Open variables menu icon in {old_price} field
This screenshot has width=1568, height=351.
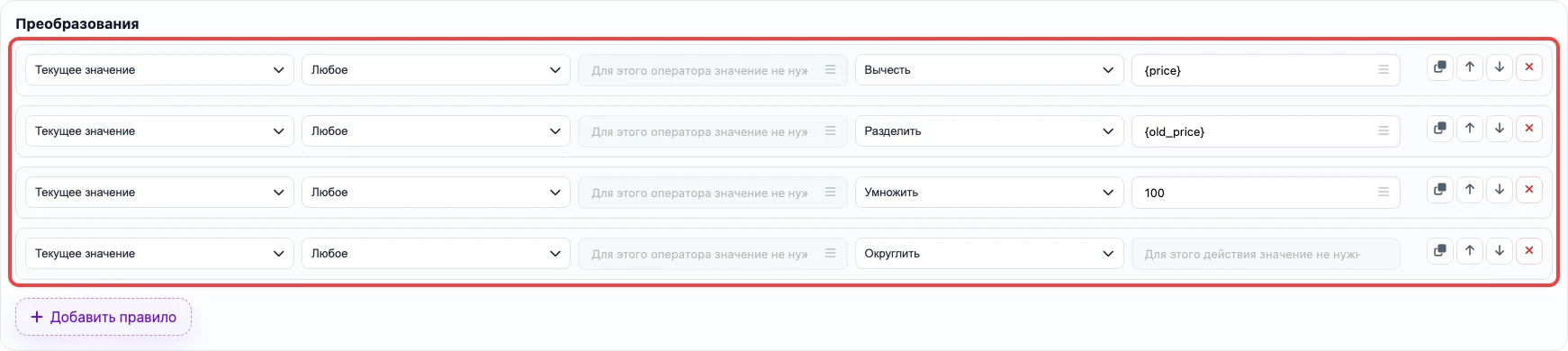pyautogui.click(x=1383, y=130)
